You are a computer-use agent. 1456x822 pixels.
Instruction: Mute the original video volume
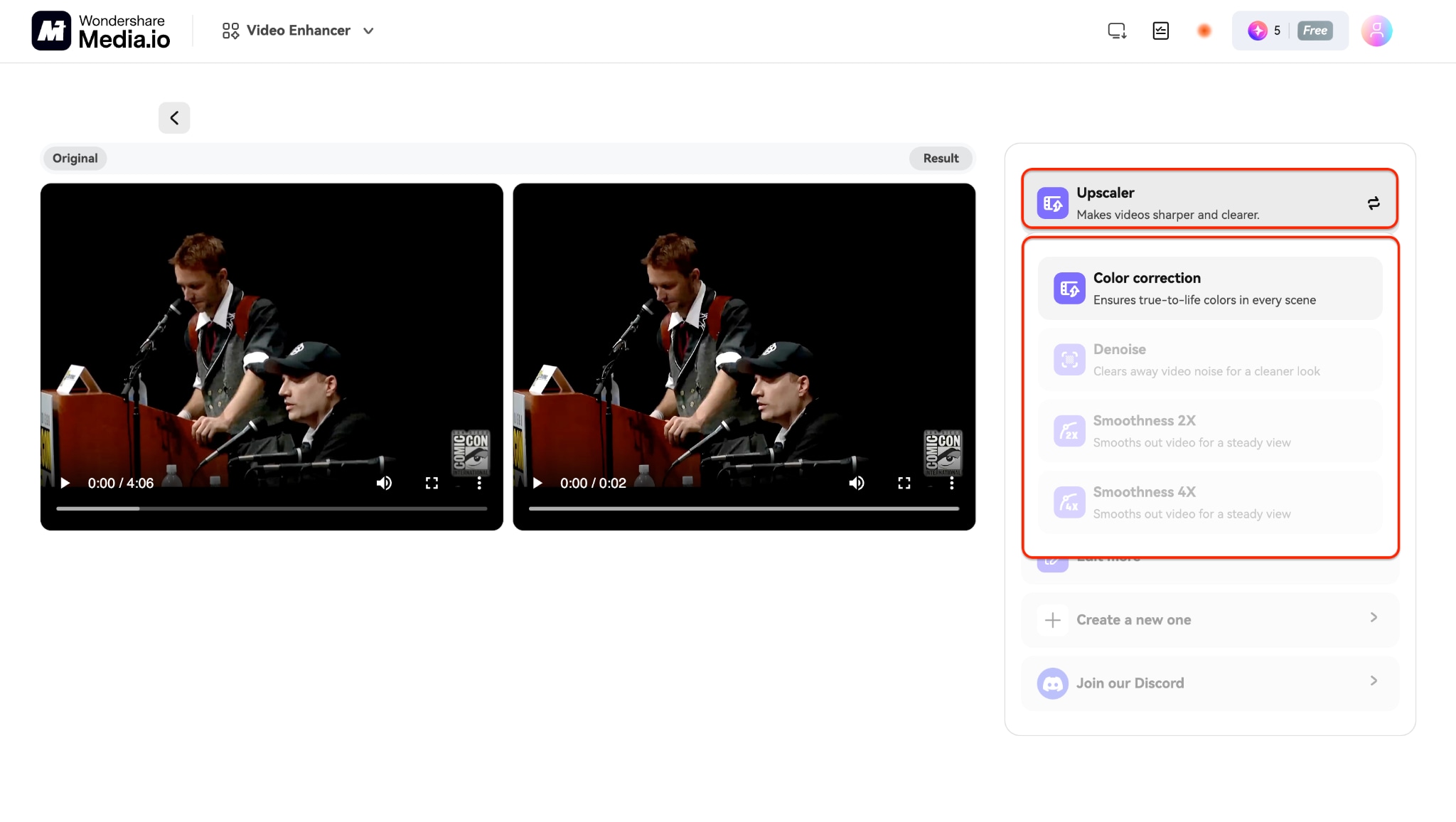(384, 484)
